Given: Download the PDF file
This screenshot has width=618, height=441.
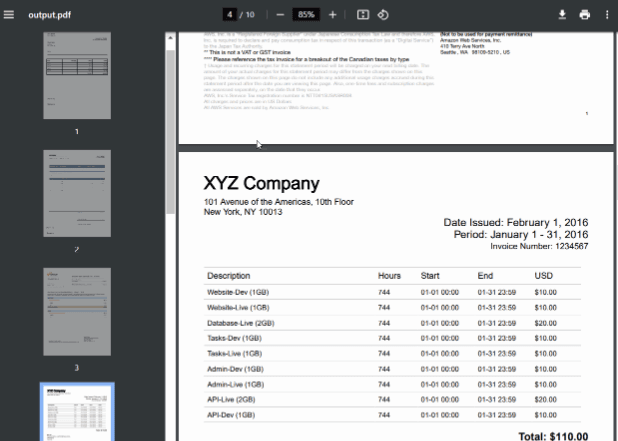Looking at the screenshot, I should pyautogui.click(x=562, y=15).
